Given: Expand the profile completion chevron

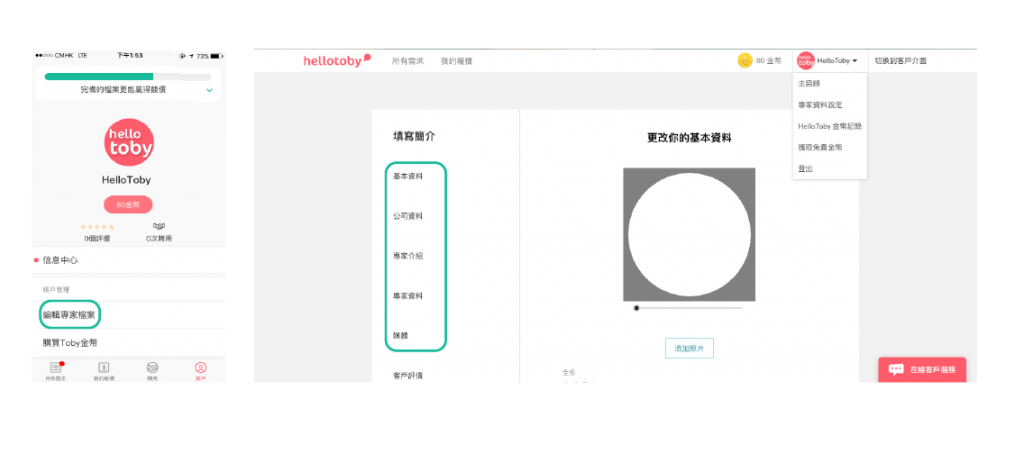Looking at the screenshot, I should 209,90.
